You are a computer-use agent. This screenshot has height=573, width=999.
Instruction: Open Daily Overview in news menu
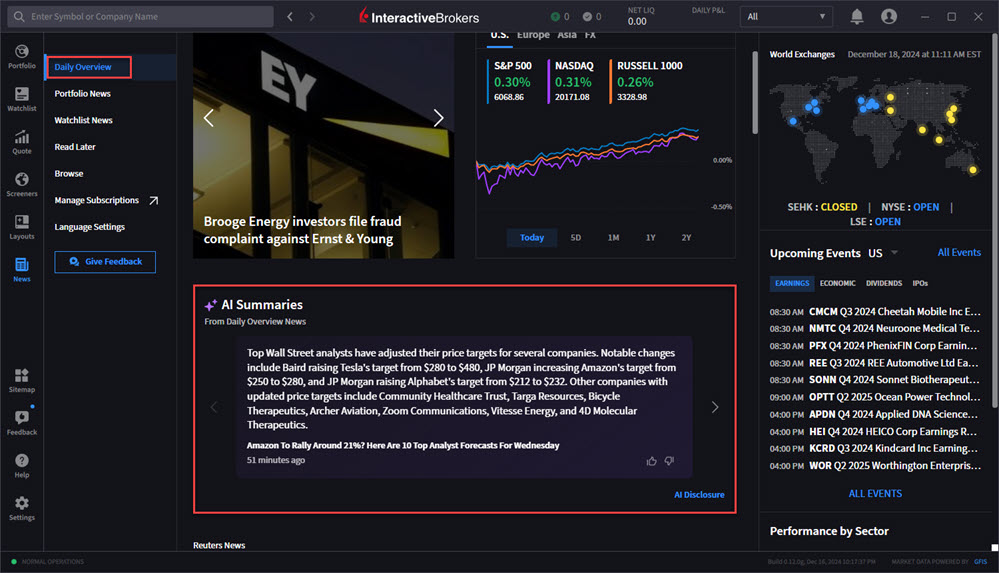point(83,67)
